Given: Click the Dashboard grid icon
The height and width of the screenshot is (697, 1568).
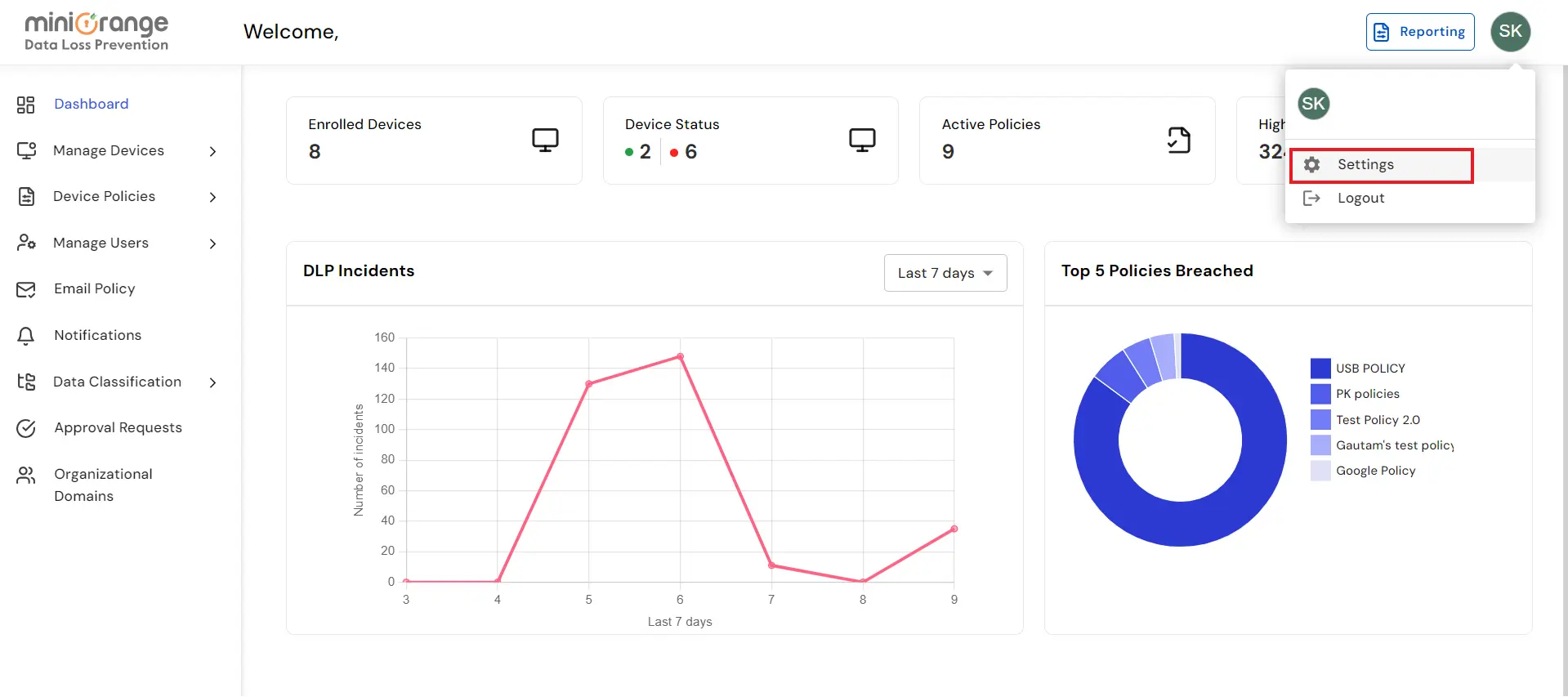Looking at the screenshot, I should coord(26,105).
